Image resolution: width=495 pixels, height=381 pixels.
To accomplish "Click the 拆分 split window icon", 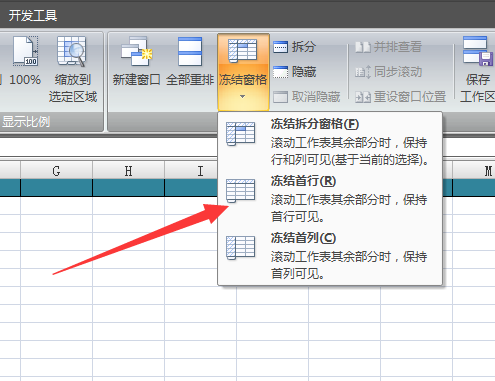I will tap(280, 47).
